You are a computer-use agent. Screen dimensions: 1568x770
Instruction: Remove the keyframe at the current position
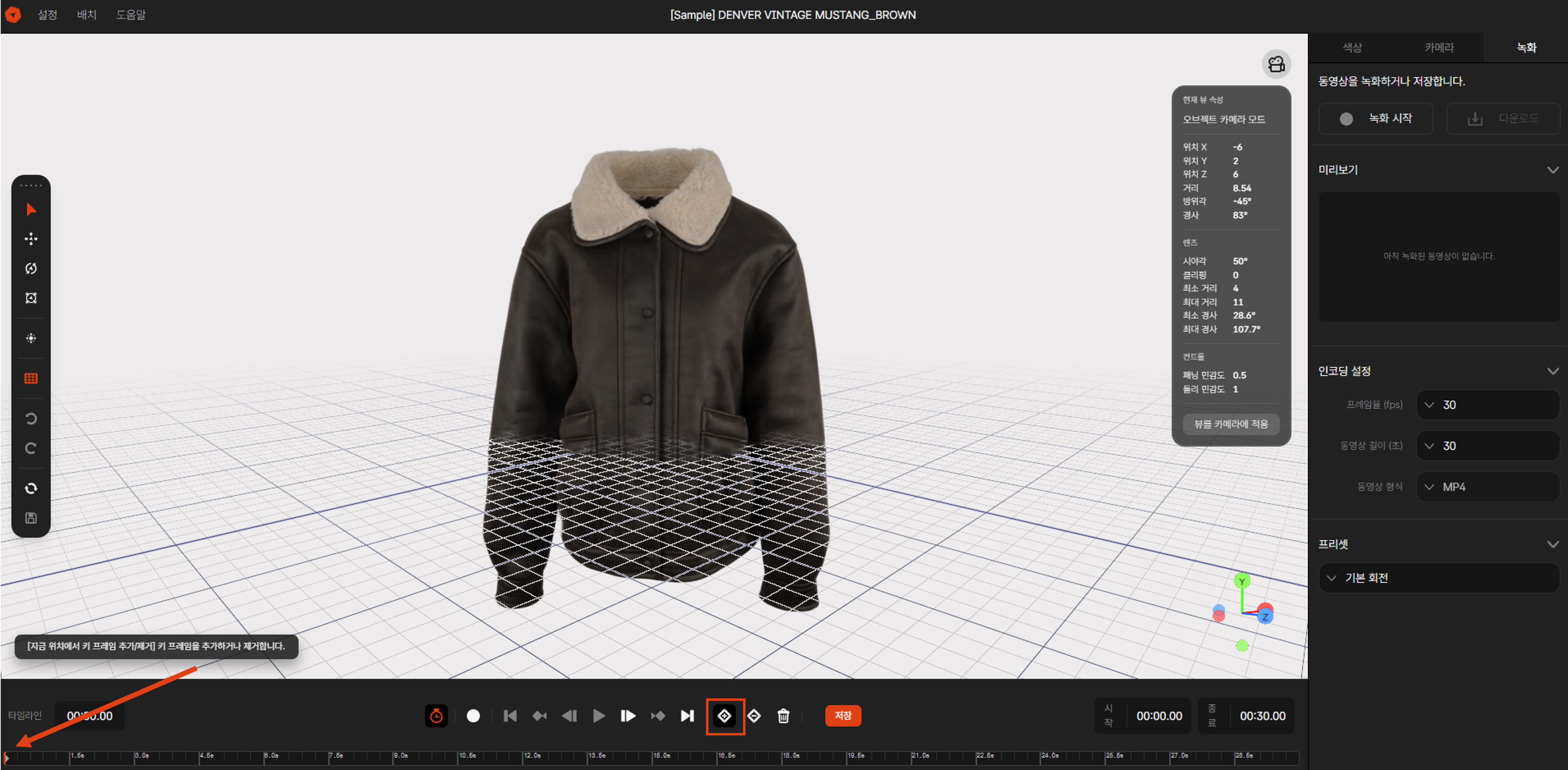tap(754, 716)
